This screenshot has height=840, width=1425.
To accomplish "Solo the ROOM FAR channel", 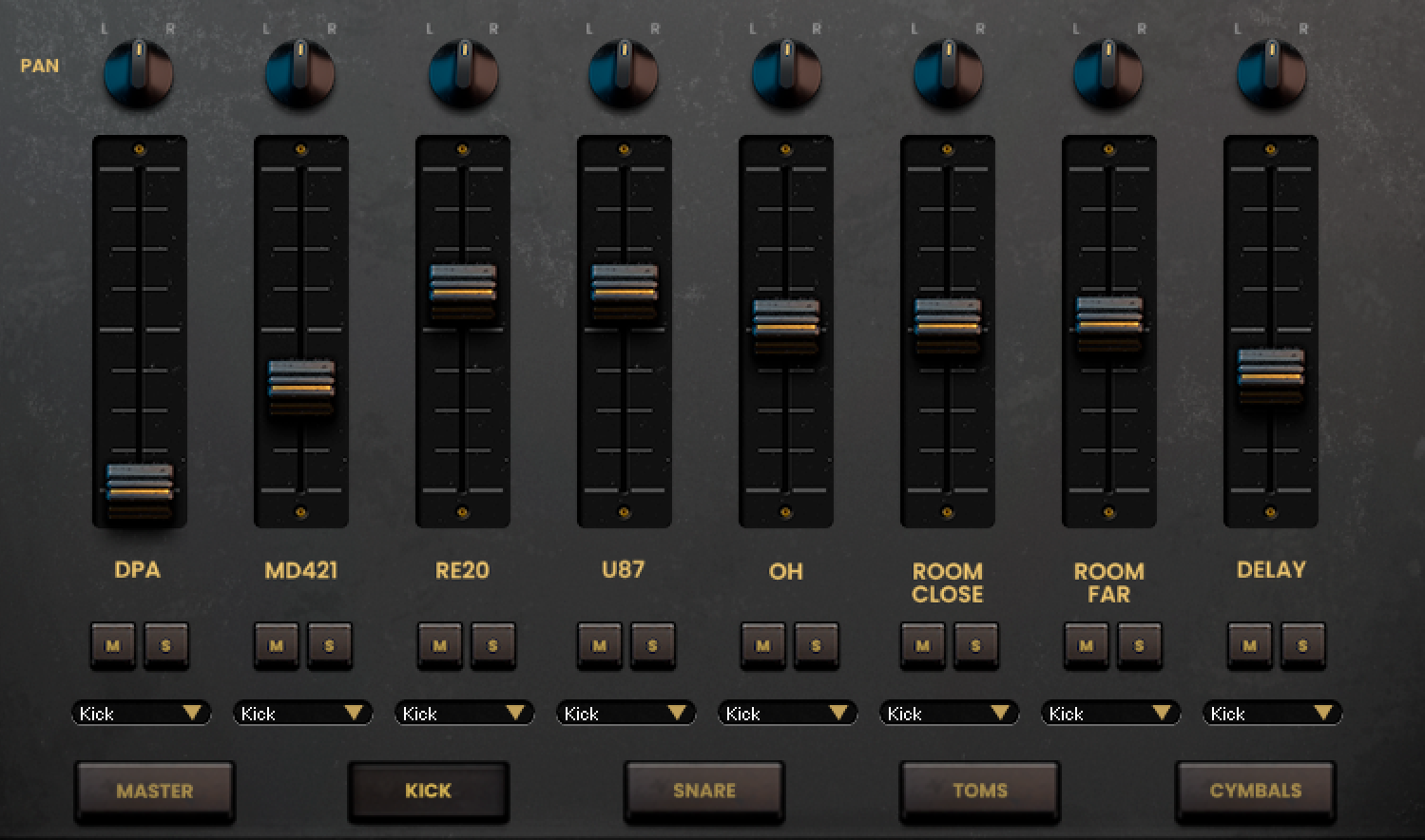I will coord(1140,645).
